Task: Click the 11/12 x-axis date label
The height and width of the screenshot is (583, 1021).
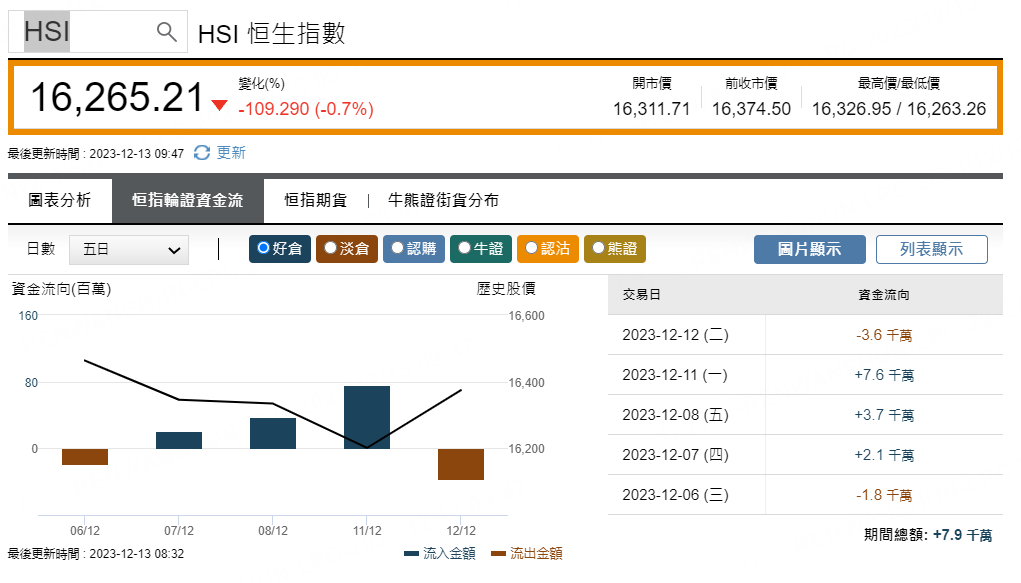Action: (367, 530)
